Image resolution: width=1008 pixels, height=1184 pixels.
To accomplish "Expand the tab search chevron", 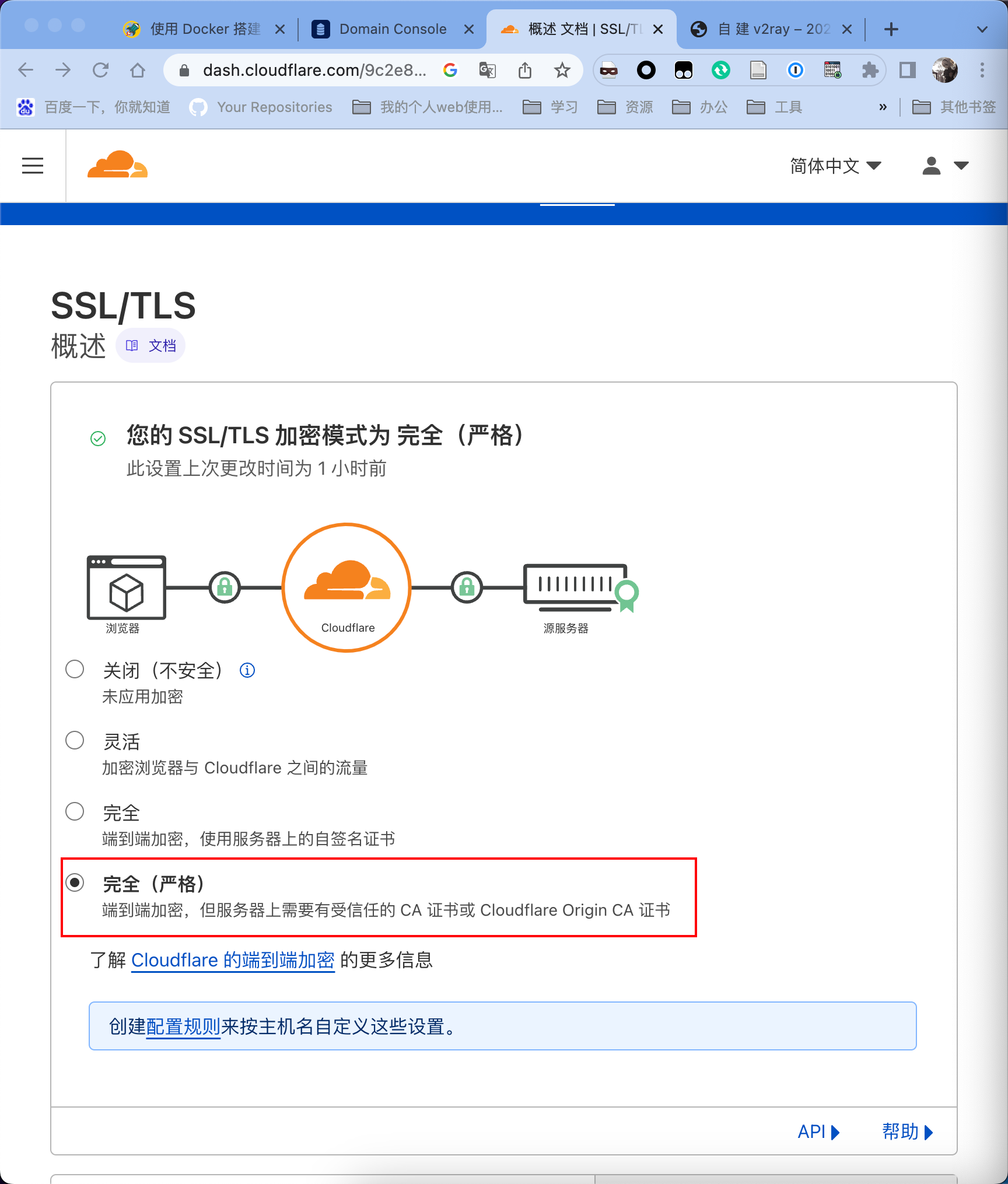I will (x=982, y=29).
